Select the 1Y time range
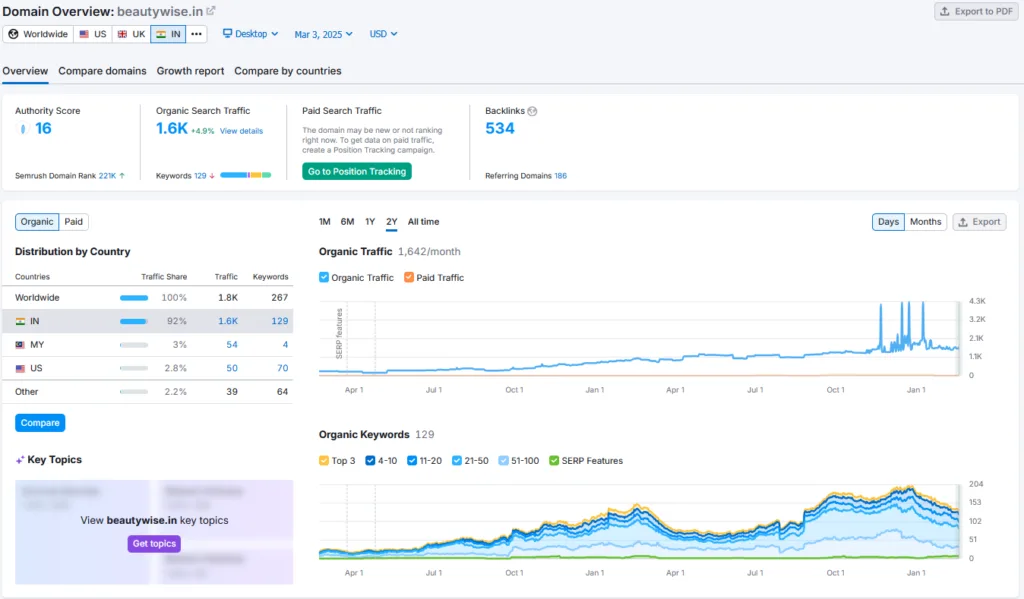 (370, 222)
